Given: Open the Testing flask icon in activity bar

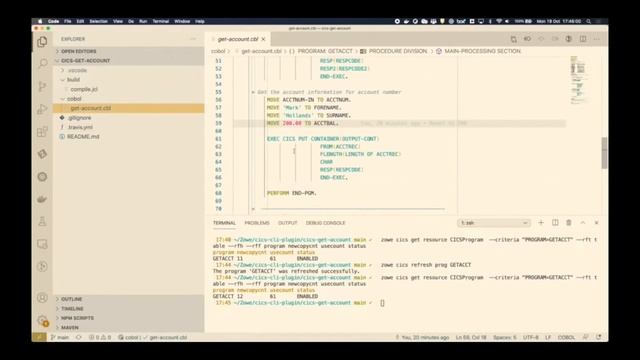Looking at the screenshot, I should (42, 222).
